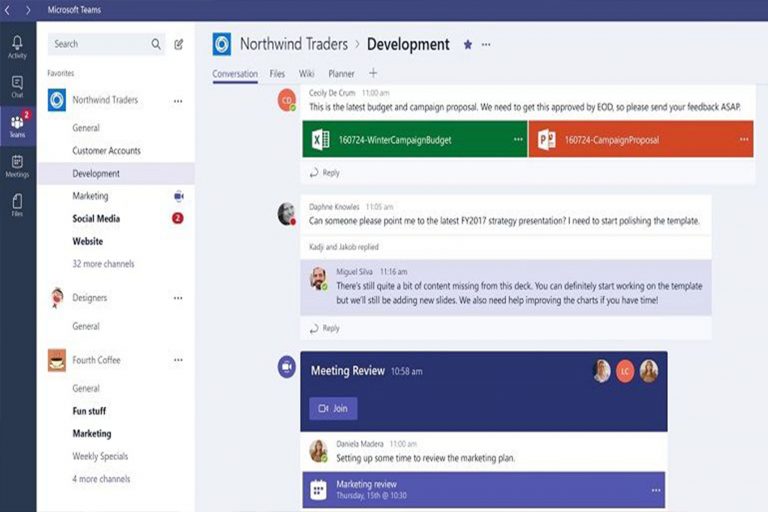Screen dimensions: 768x512
Task: Expand 32 more channels in Northwind Traders
Action: [x=103, y=264]
